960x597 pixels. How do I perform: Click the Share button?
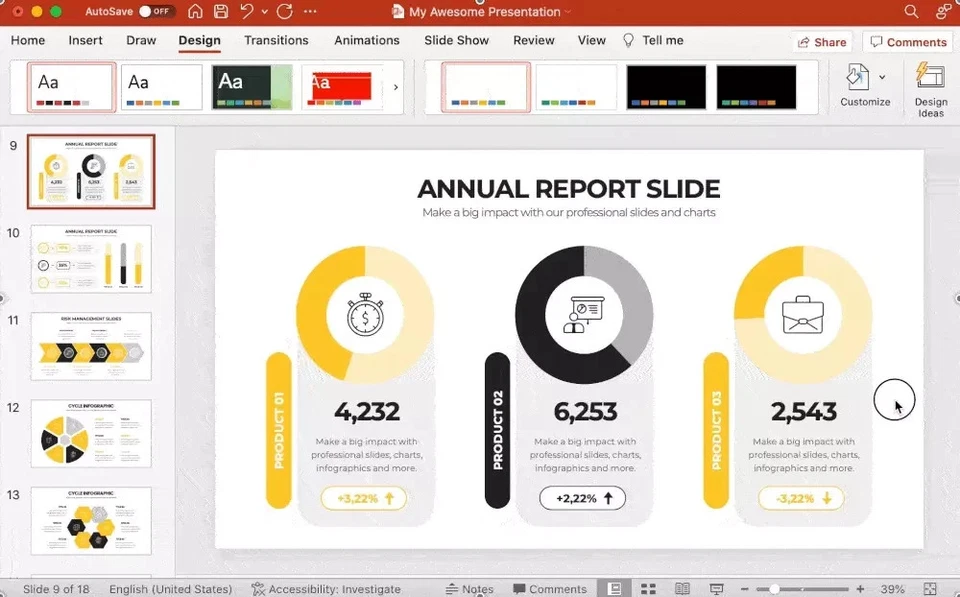point(822,42)
